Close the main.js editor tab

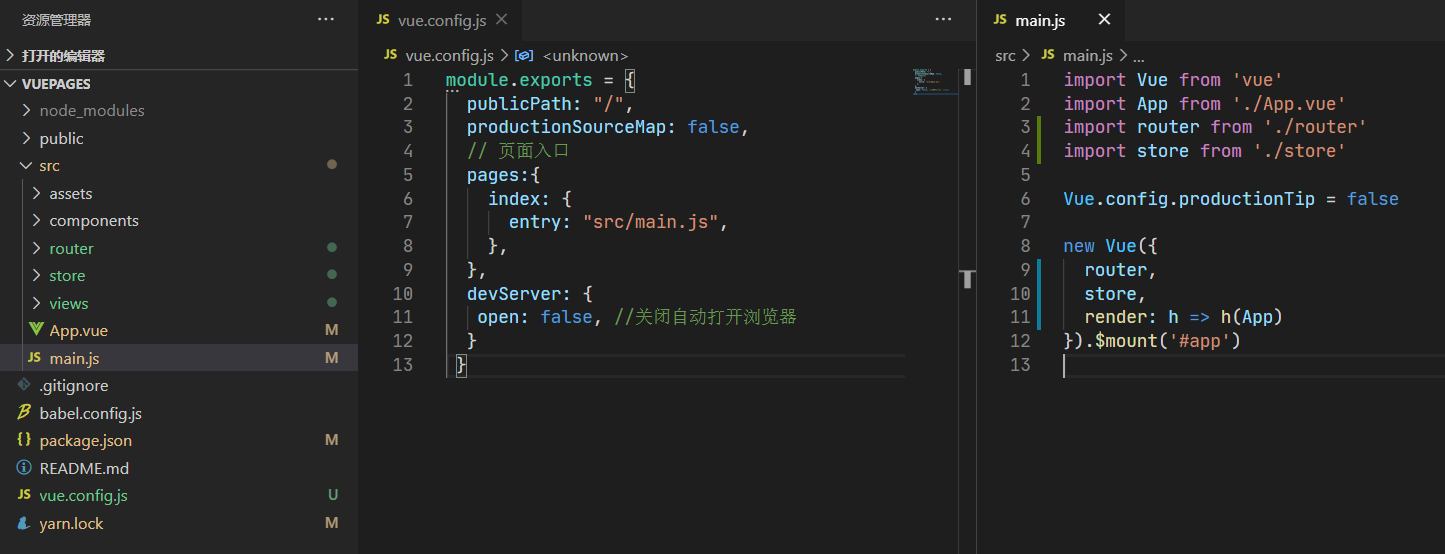[1104, 19]
